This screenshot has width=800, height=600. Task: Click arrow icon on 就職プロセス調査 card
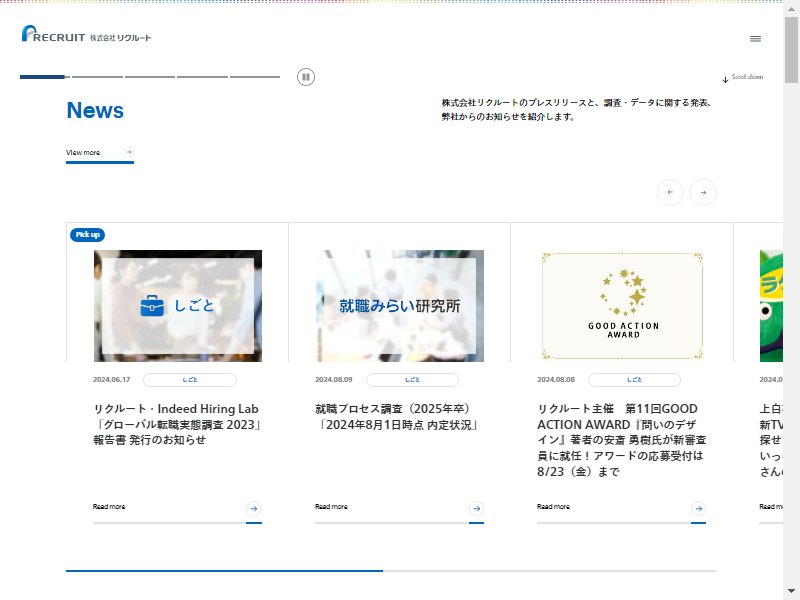click(x=476, y=508)
